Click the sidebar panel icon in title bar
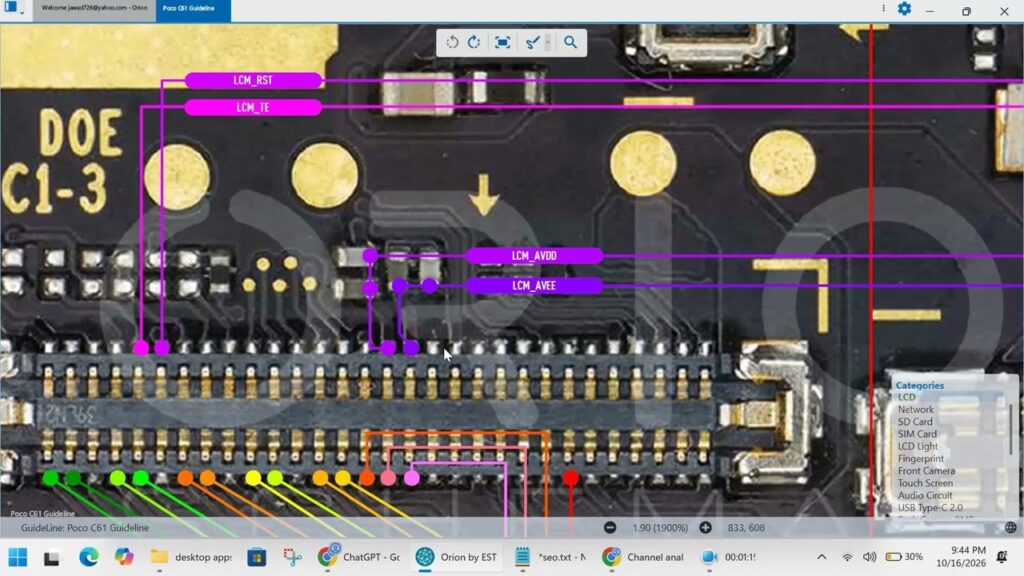Screen dimensions: 1024x576 coord(10,7)
